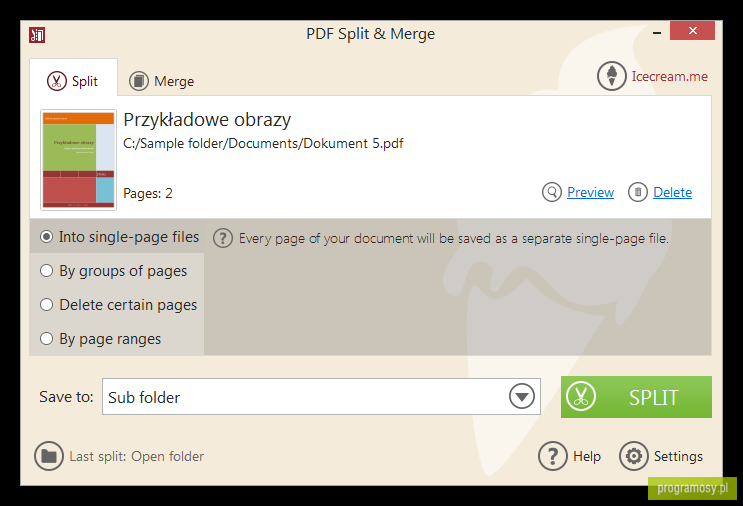Click the Help question mark icon
Screen dimensions: 743x506
pos(553,456)
